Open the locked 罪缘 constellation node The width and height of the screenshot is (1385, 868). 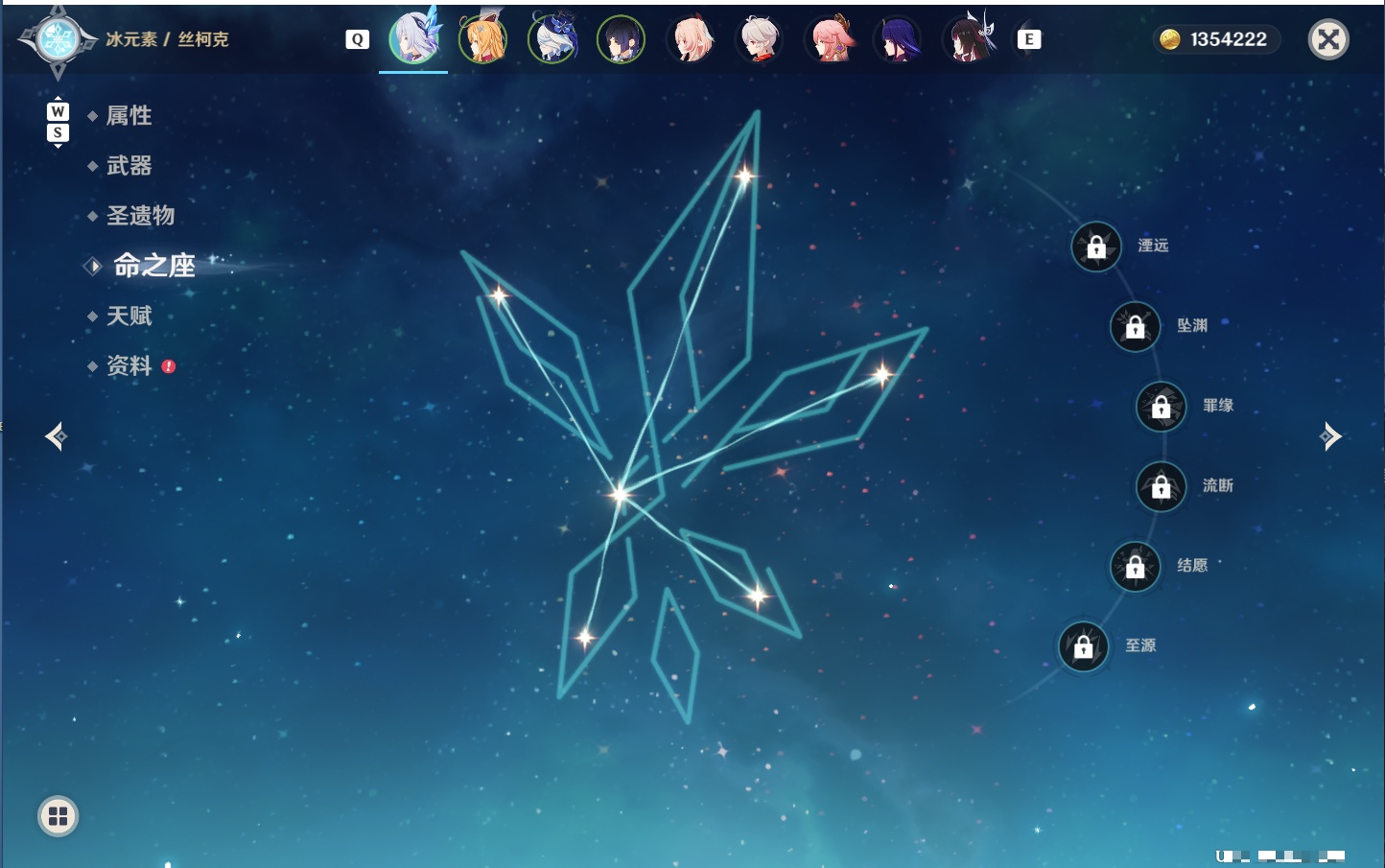coord(1162,407)
